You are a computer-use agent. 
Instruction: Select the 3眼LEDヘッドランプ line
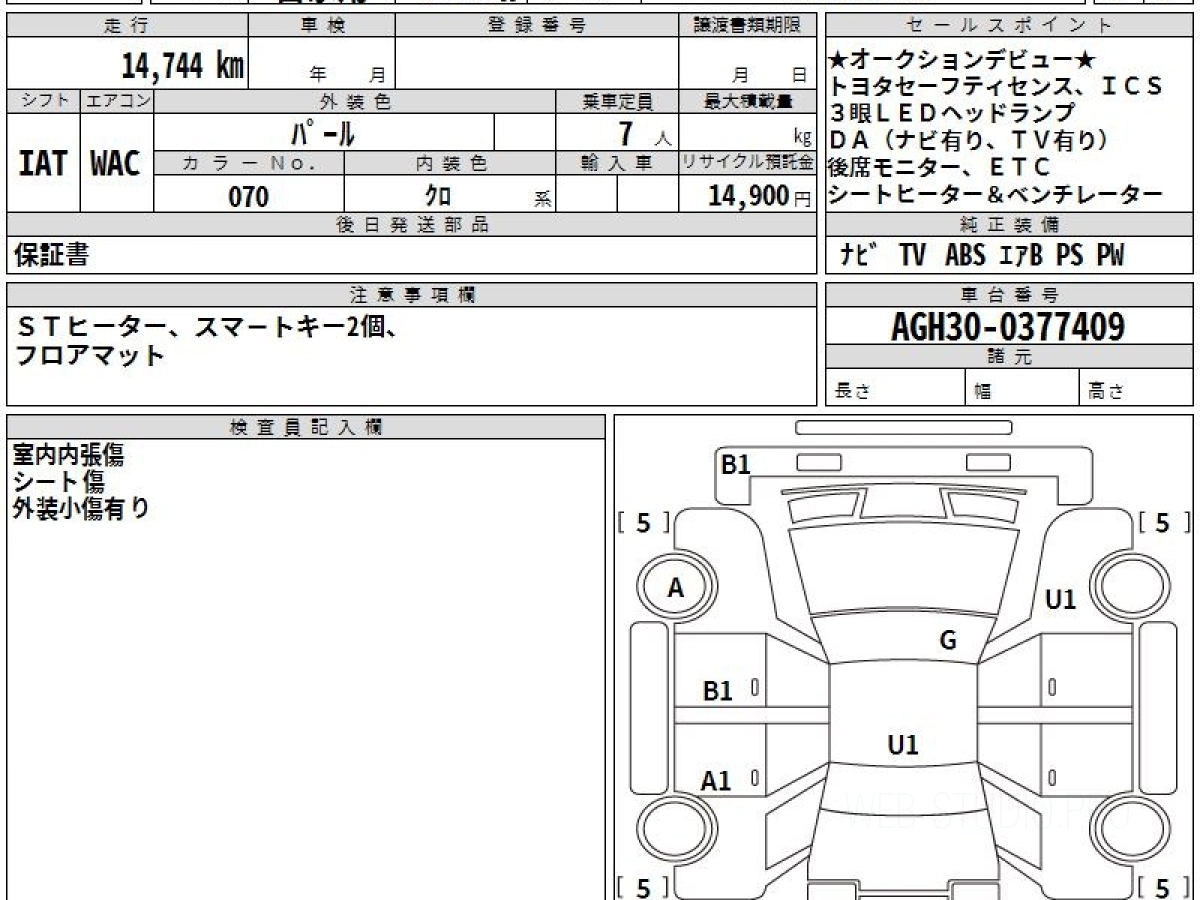click(951, 113)
